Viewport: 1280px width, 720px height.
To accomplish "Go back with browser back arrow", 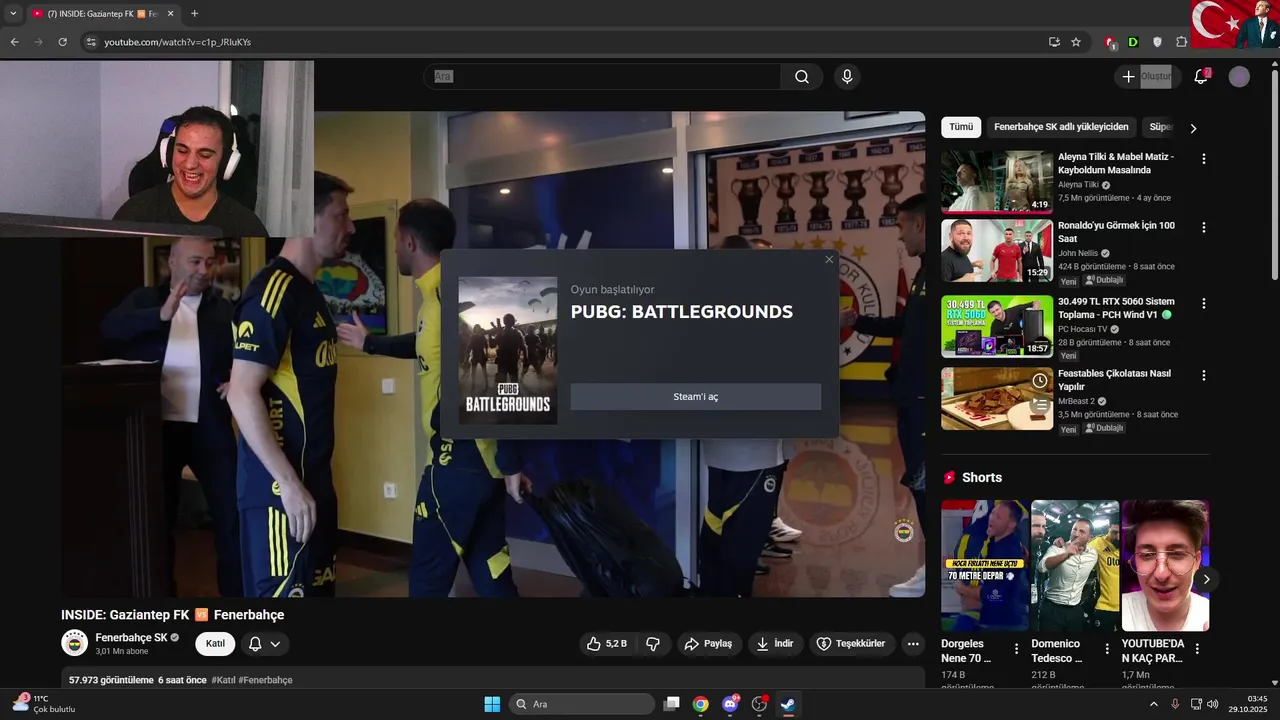I will coord(14,42).
